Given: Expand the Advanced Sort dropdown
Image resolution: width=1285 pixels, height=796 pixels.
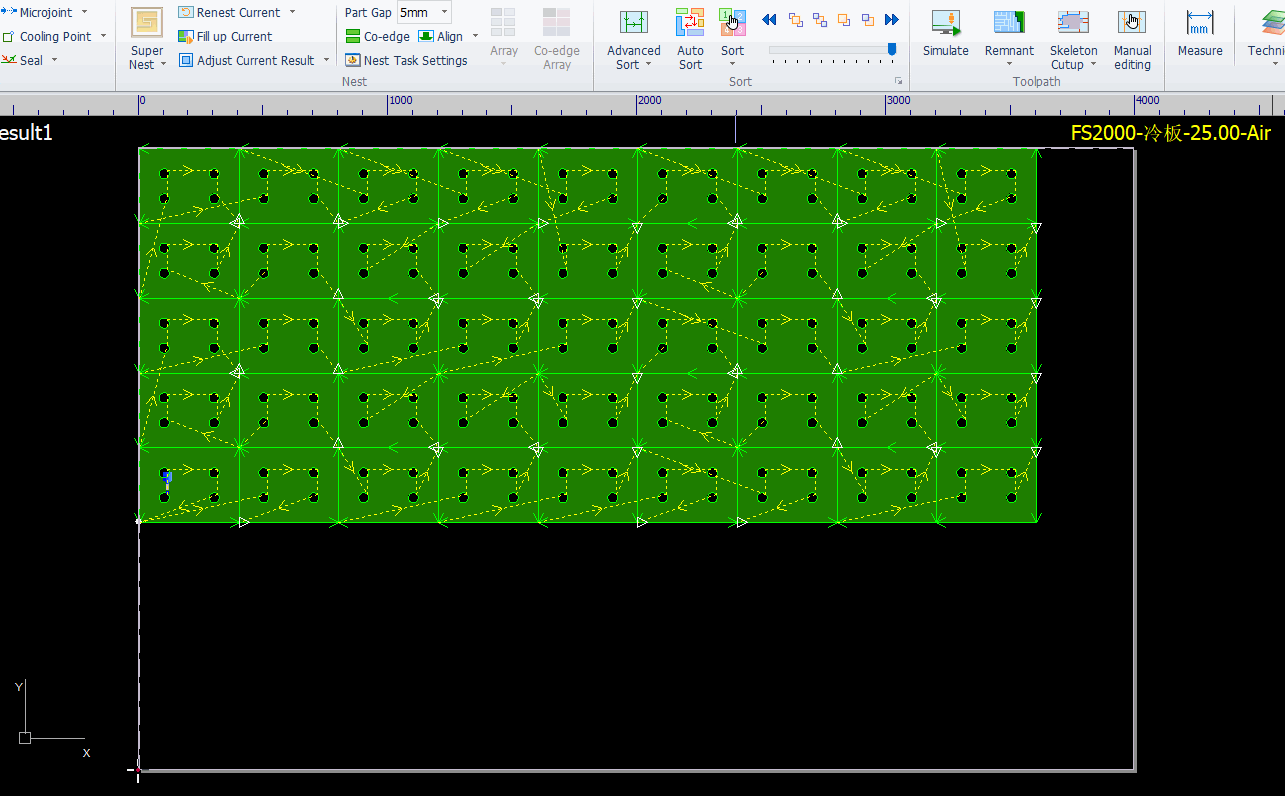Looking at the screenshot, I should 648,65.
